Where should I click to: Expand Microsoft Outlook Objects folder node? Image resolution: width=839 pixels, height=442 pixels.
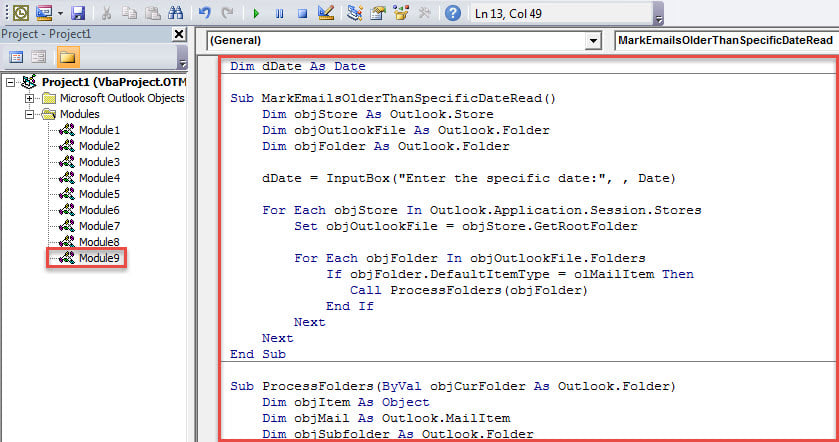coord(30,98)
